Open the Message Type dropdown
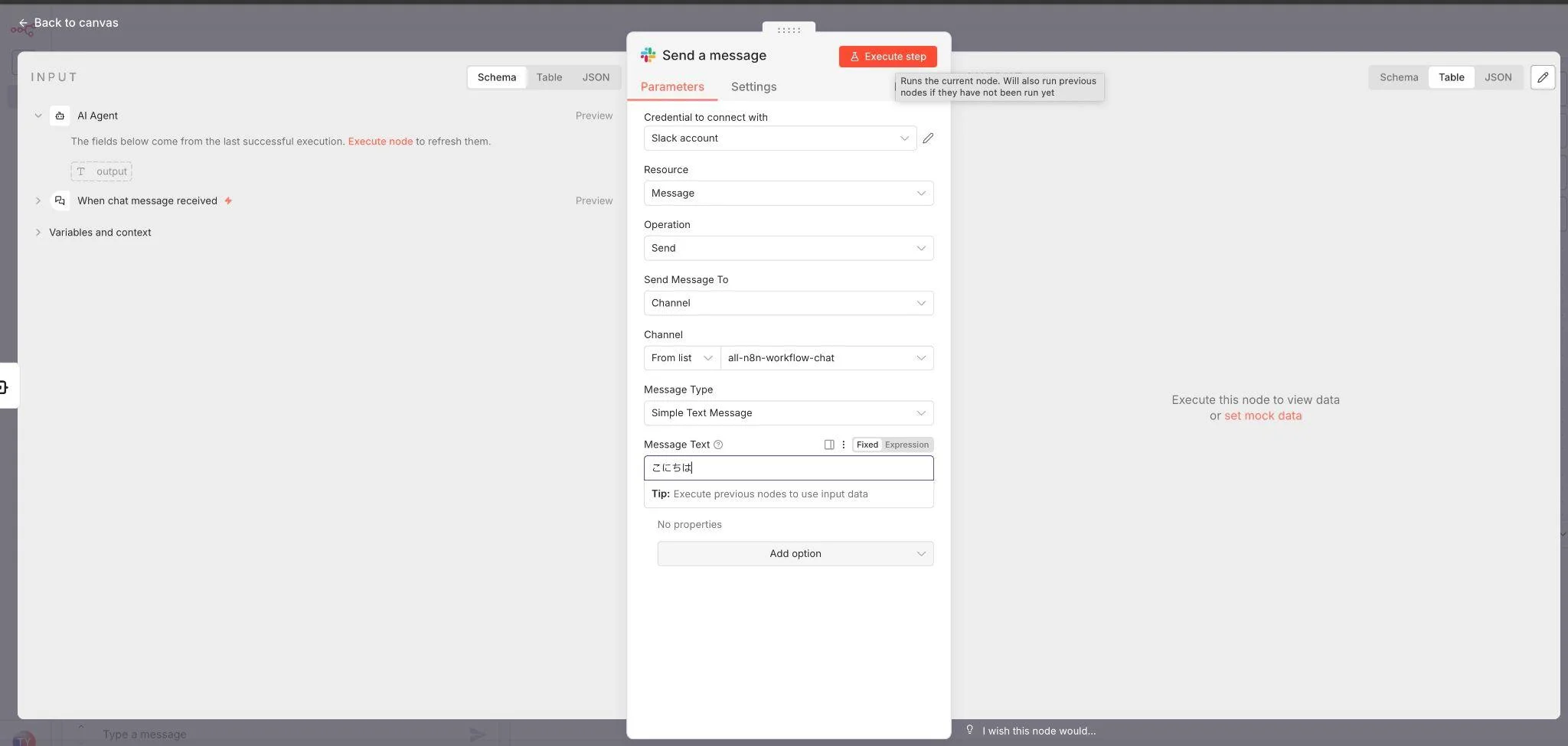The height and width of the screenshot is (746, 1568). point(788,413)
